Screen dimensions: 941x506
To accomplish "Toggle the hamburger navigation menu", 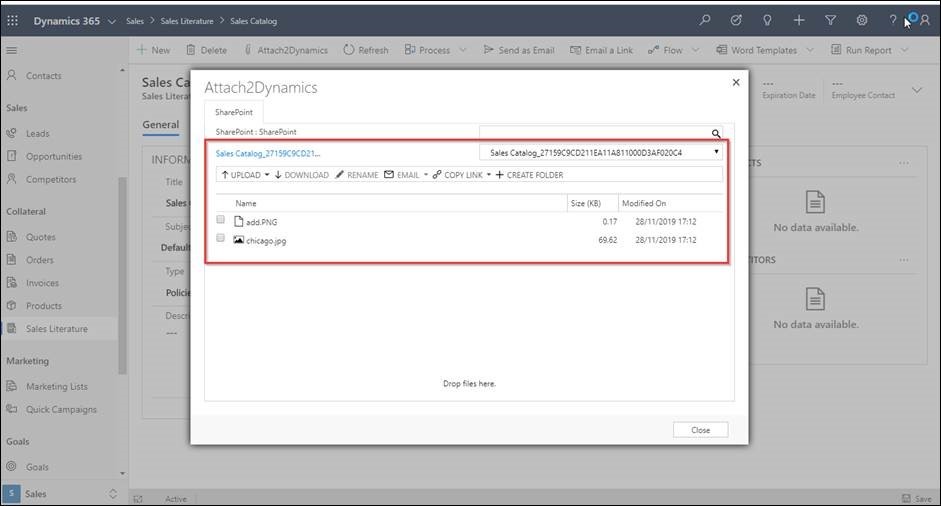I will (x=11, y=50).
